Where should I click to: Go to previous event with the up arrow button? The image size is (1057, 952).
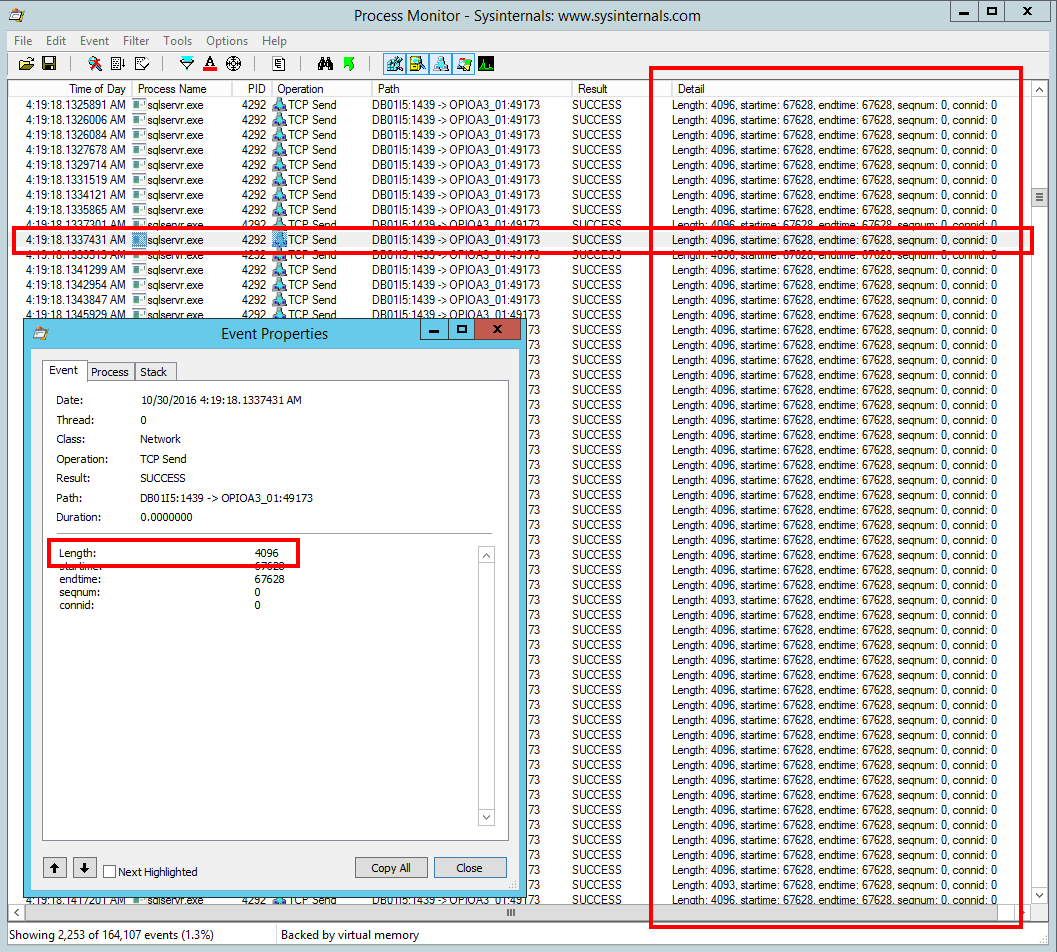pyautogui.click(x=55, y=868)
